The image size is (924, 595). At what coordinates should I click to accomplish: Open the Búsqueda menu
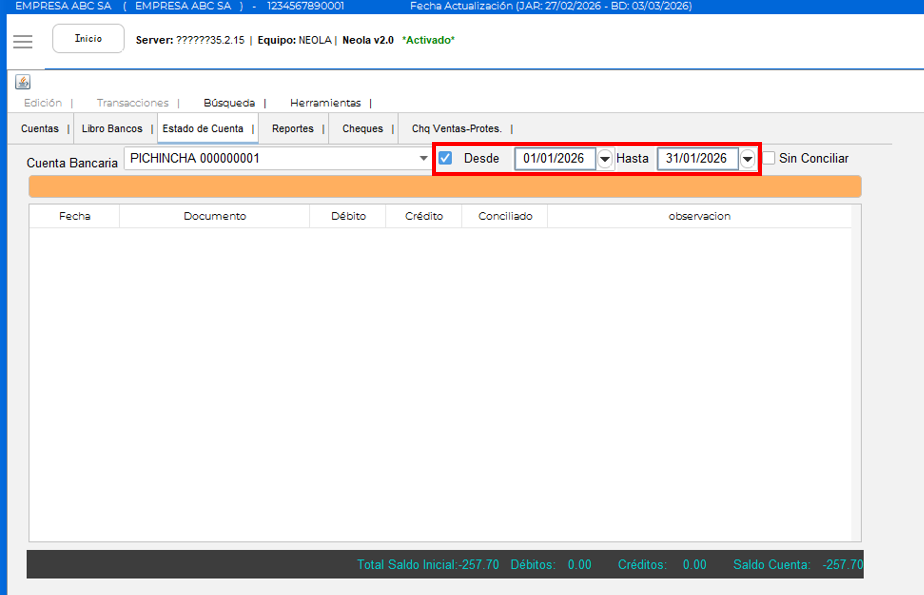coord(229,103)
